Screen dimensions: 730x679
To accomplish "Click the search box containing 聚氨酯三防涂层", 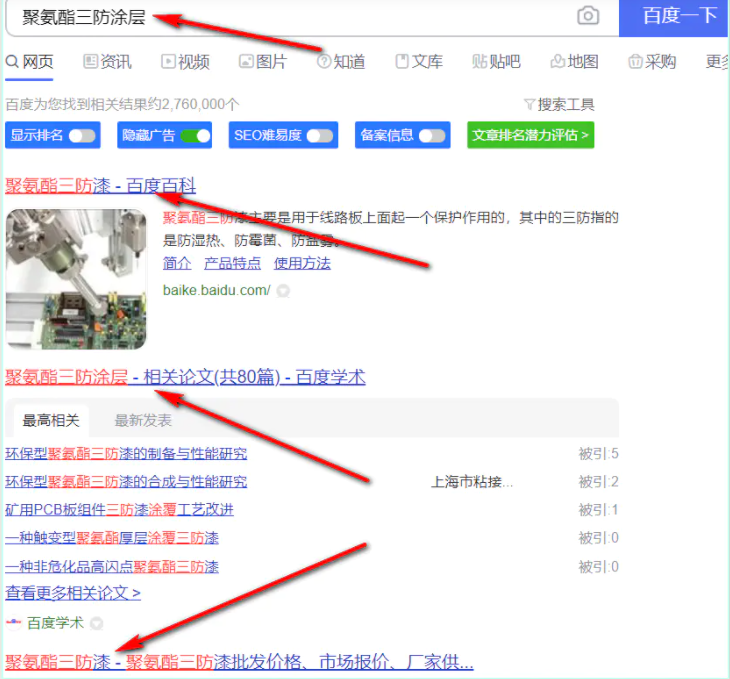I will coord(312,18).
